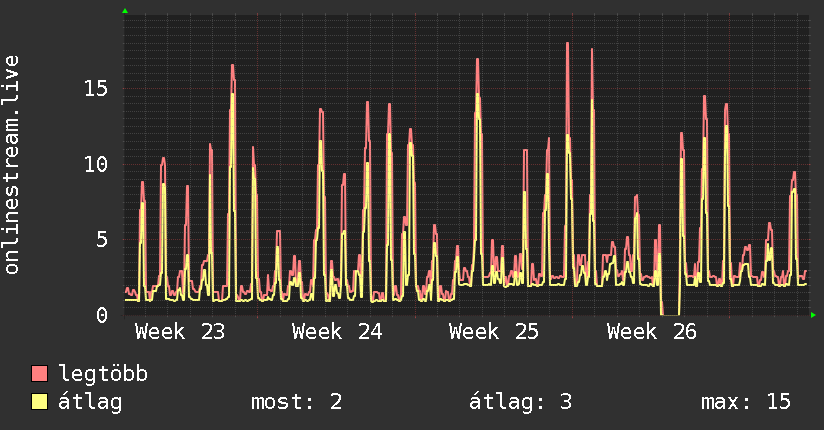
Task: Click the 10 y-axis tick label
Action: coord(96,165)
